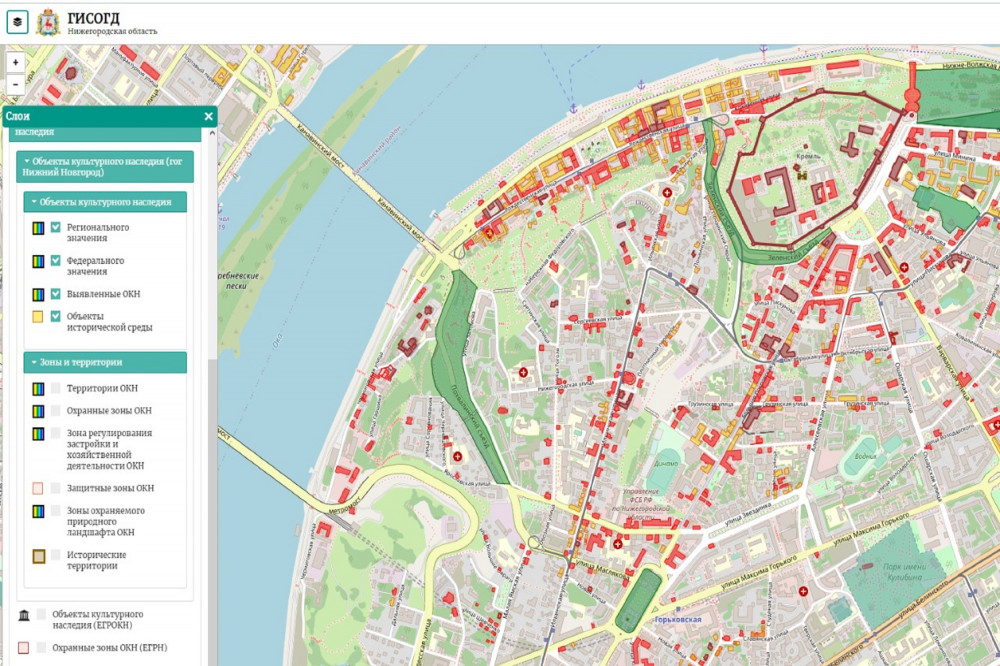
Task: Zoom in the map with plus button
Action: (x=16, y=62)
